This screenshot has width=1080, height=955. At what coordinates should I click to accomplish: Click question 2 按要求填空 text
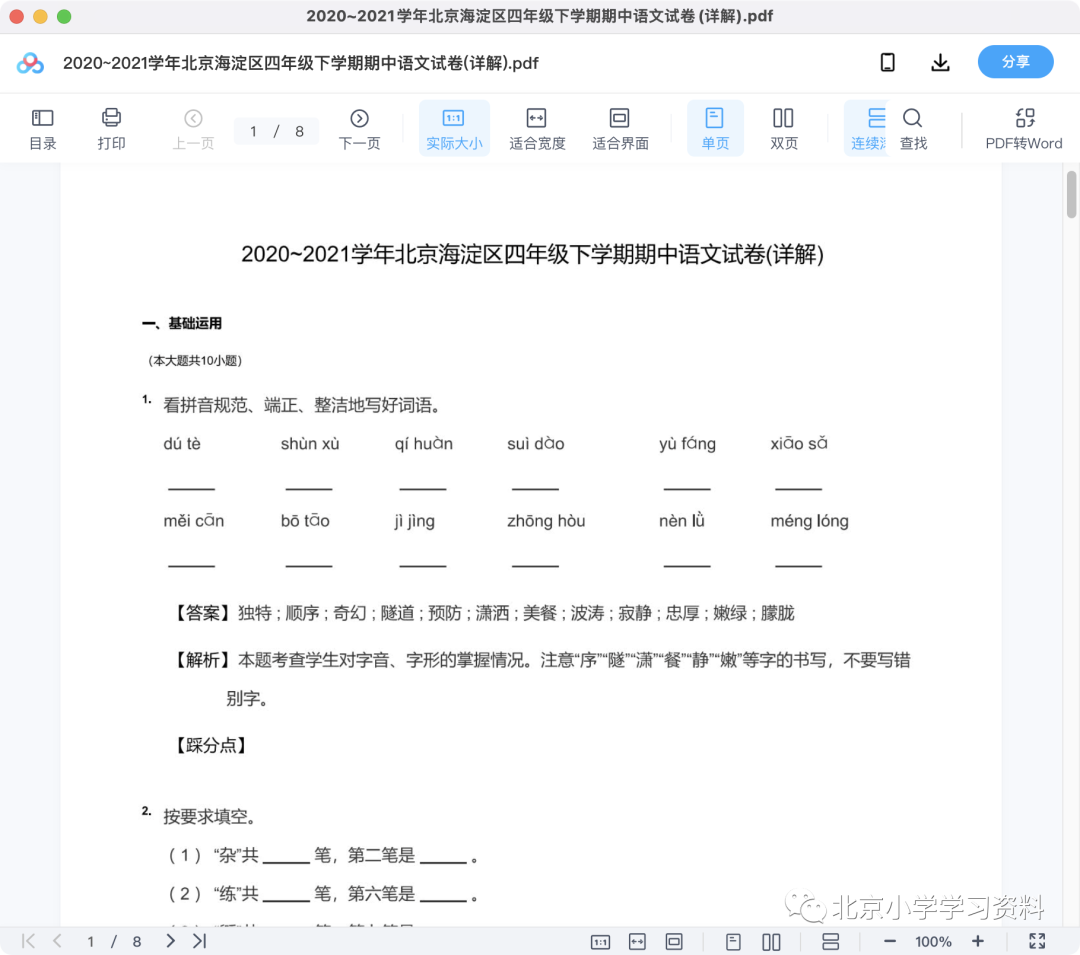tap(209, 817)
